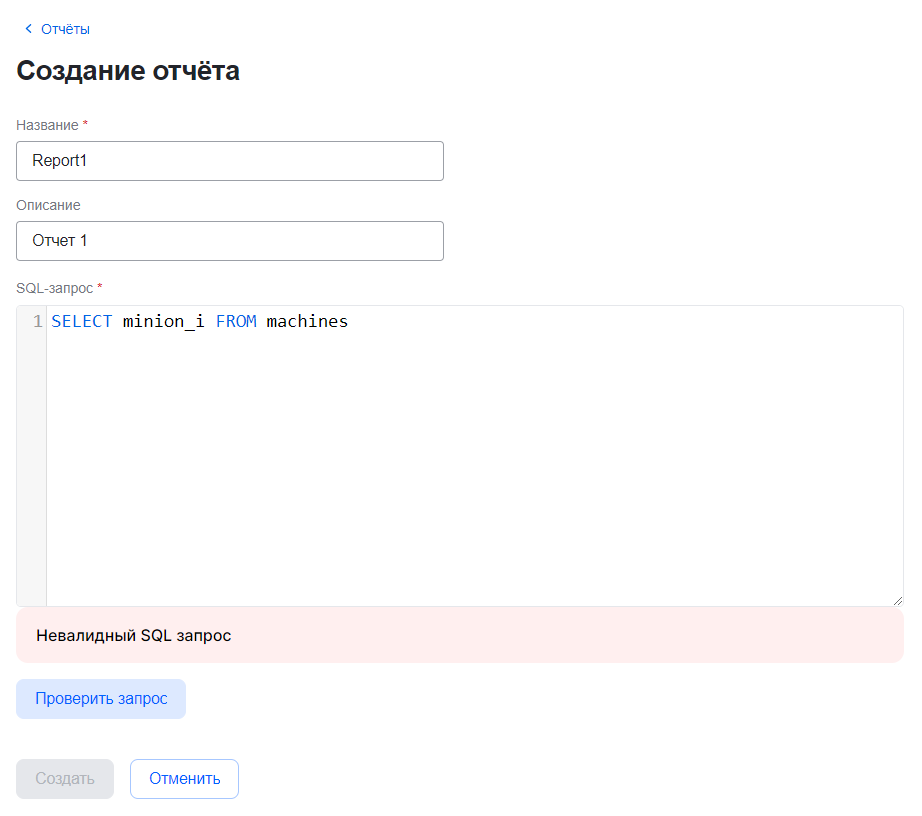Cancel report creation with Отменить
Viewport: 922px width, 816px height.
point(184,779)
